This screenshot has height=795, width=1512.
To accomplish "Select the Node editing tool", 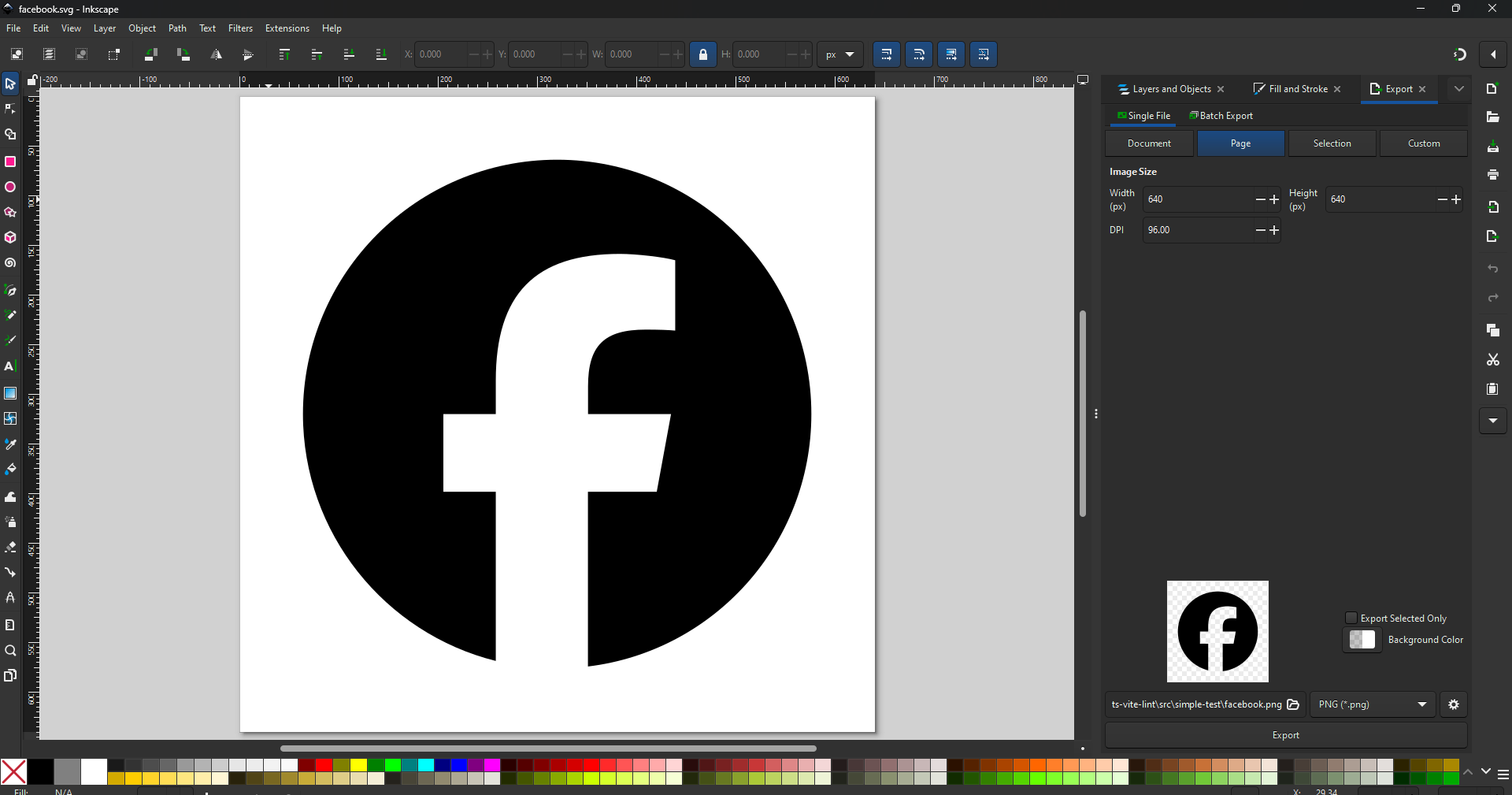I will (10, 110).
